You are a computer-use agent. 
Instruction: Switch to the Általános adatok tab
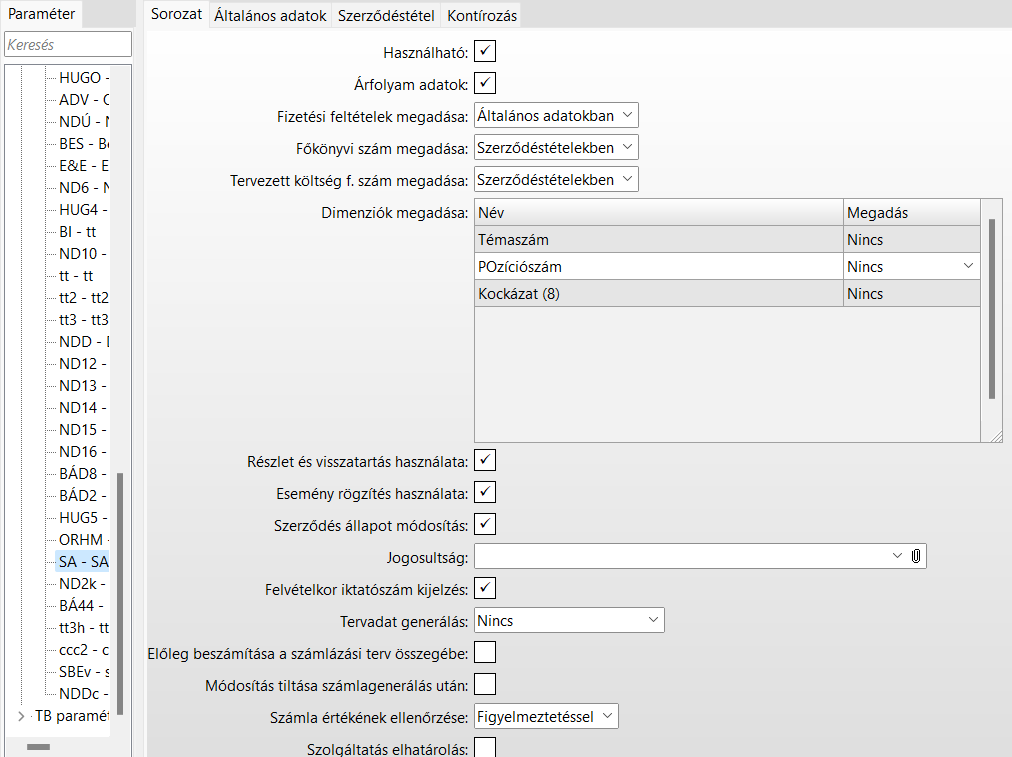[270, 16]
